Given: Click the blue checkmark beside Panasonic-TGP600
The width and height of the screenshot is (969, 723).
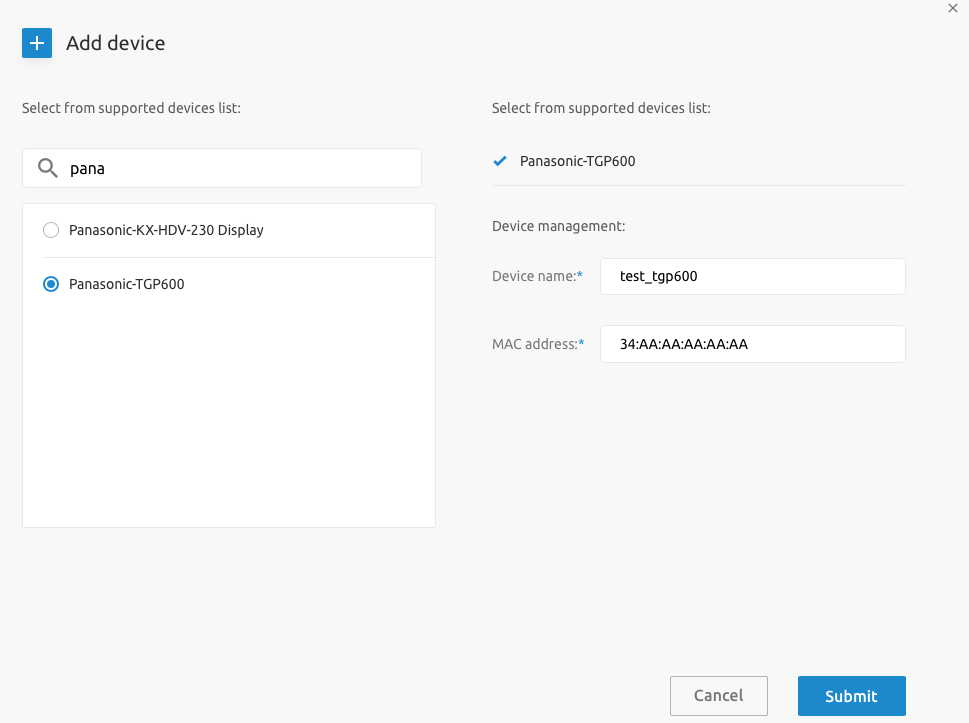Looking at the screenshot, I should pyautogui.click(x=500, y=161).
